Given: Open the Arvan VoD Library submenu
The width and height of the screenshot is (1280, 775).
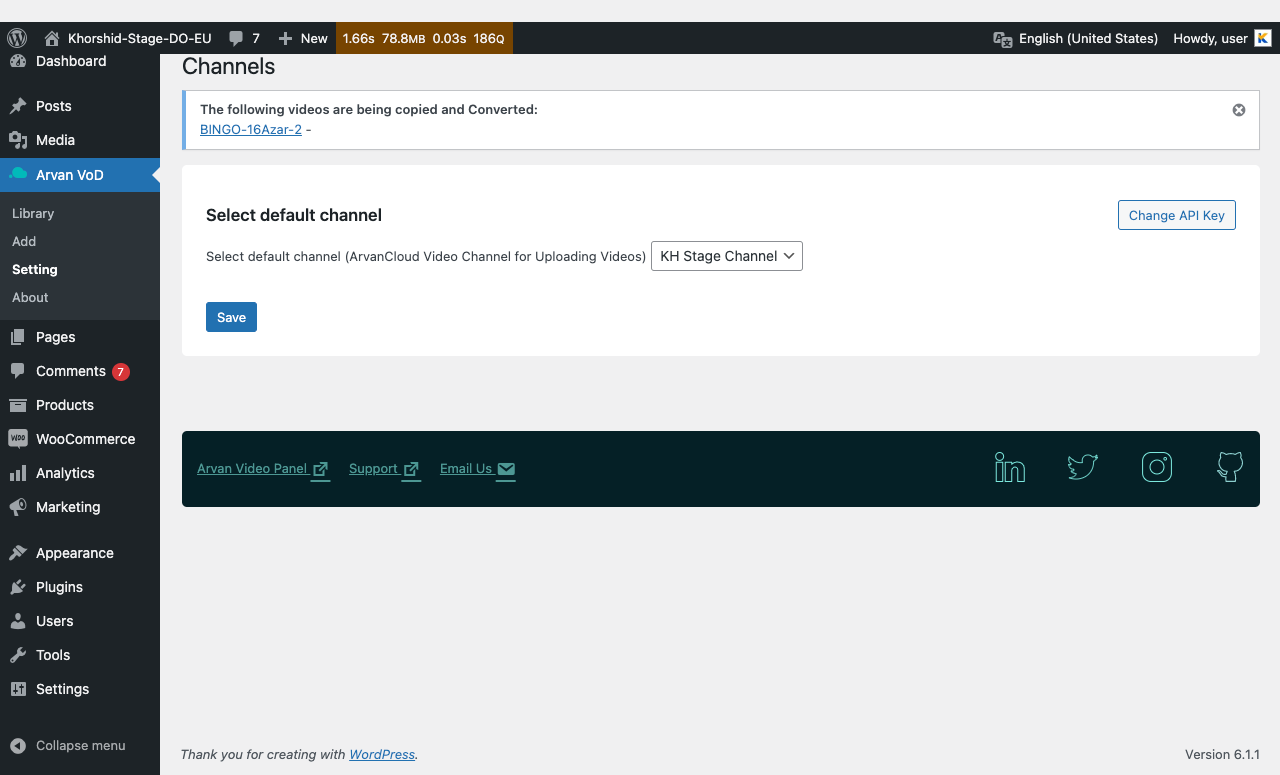Looking at the screenshot, I should tap(33, 213).
